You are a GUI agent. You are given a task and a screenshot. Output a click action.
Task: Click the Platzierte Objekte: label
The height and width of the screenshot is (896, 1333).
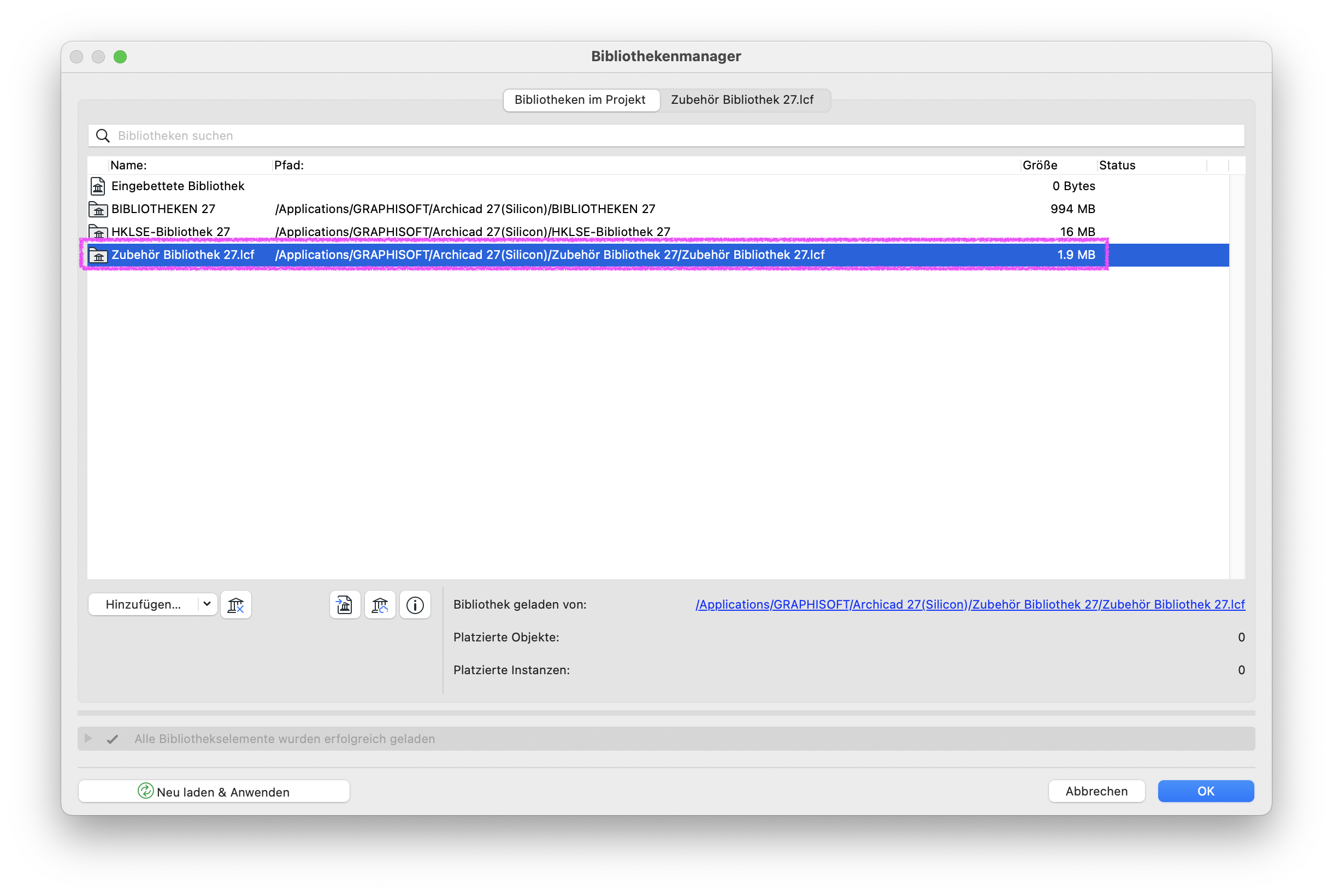pyautogui.click(x=506, y=637)
